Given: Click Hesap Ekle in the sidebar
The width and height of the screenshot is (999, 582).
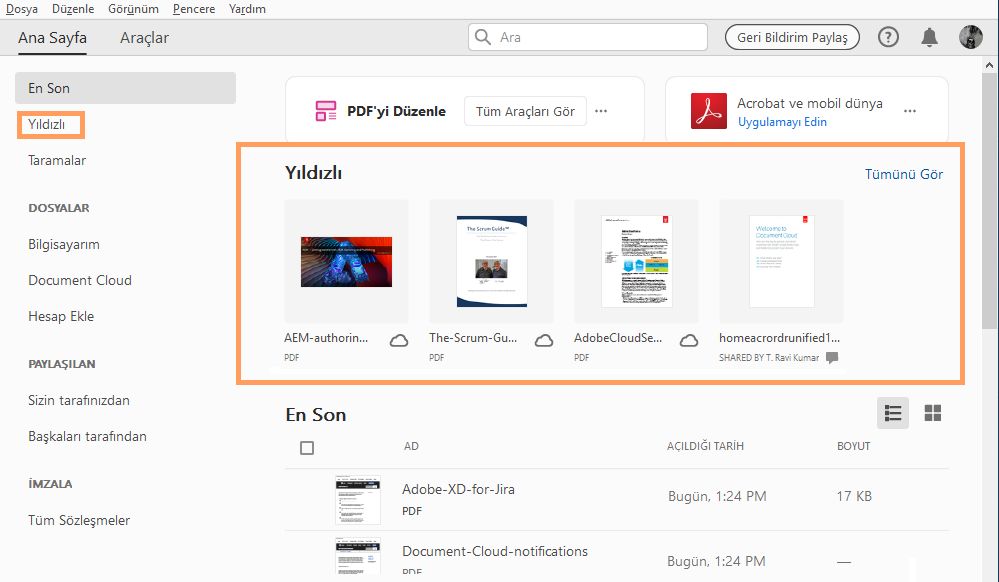Looking at the screenshot, I should pos(61,316).
